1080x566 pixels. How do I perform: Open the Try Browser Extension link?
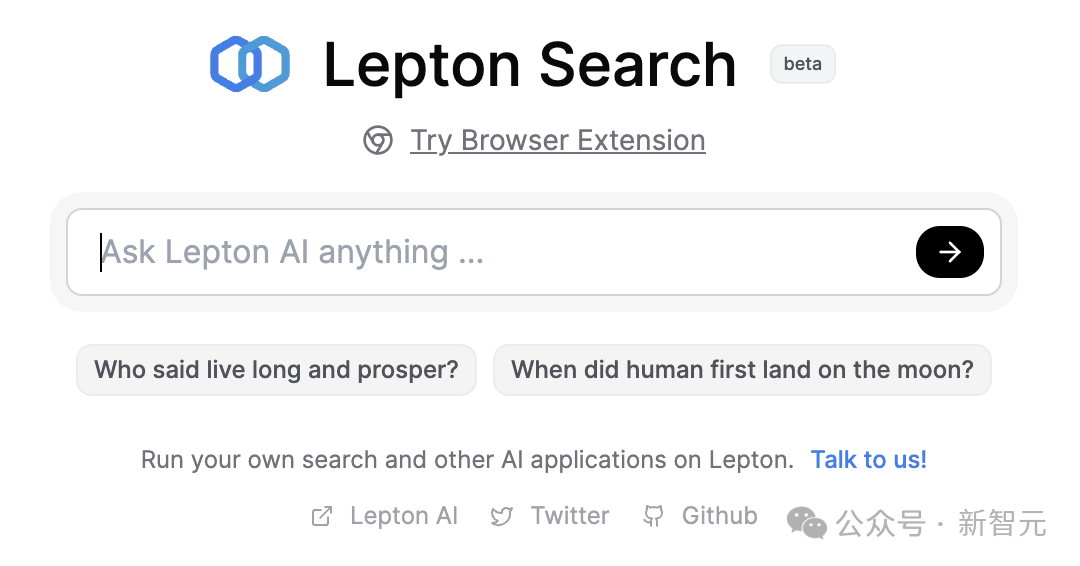(557, 141)
